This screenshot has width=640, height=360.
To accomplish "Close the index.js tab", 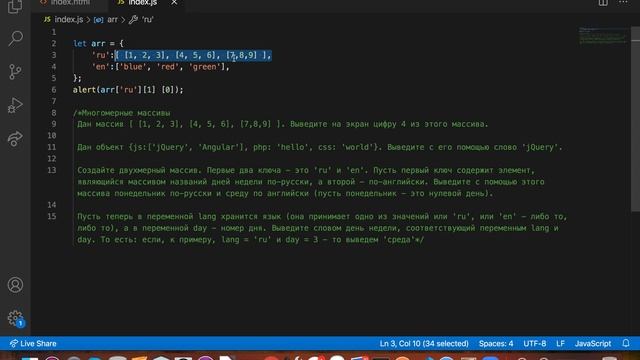I will (x=174, y=3).
